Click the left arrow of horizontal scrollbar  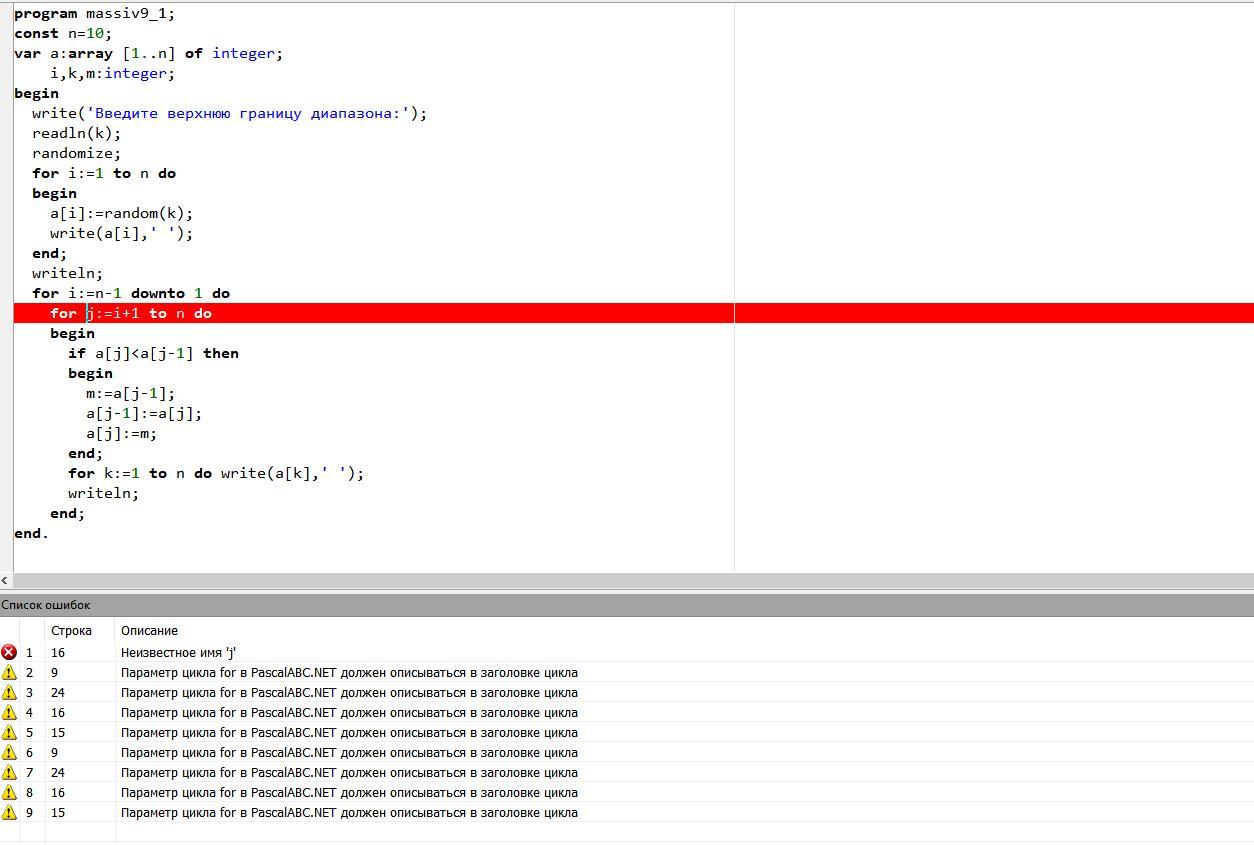(6, 580)
